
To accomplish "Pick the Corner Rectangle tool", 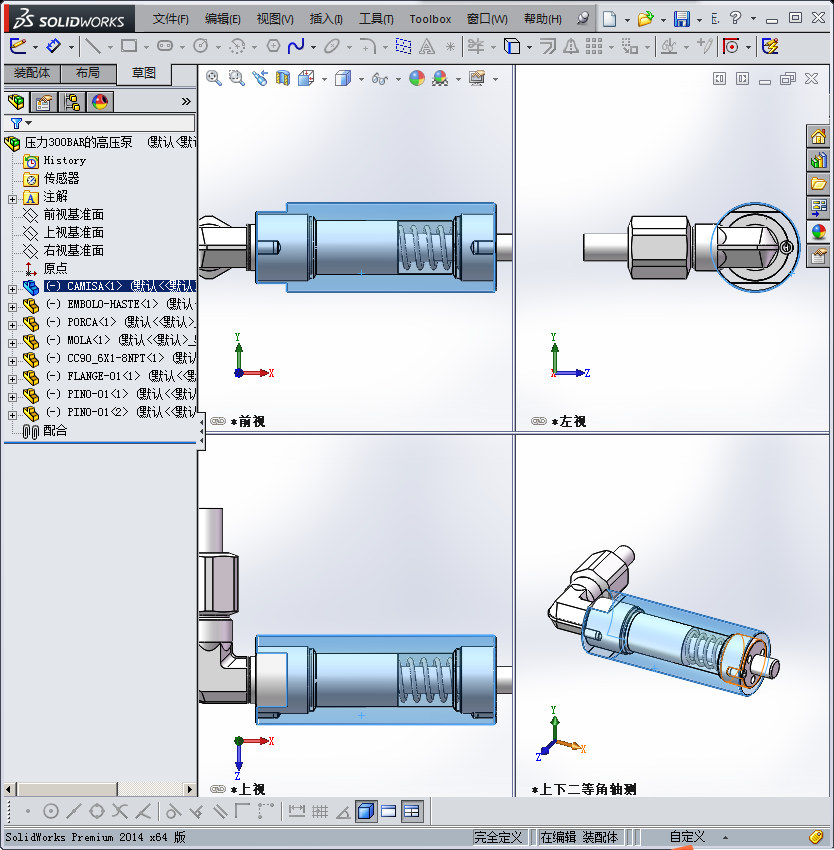I will (129, 46).
